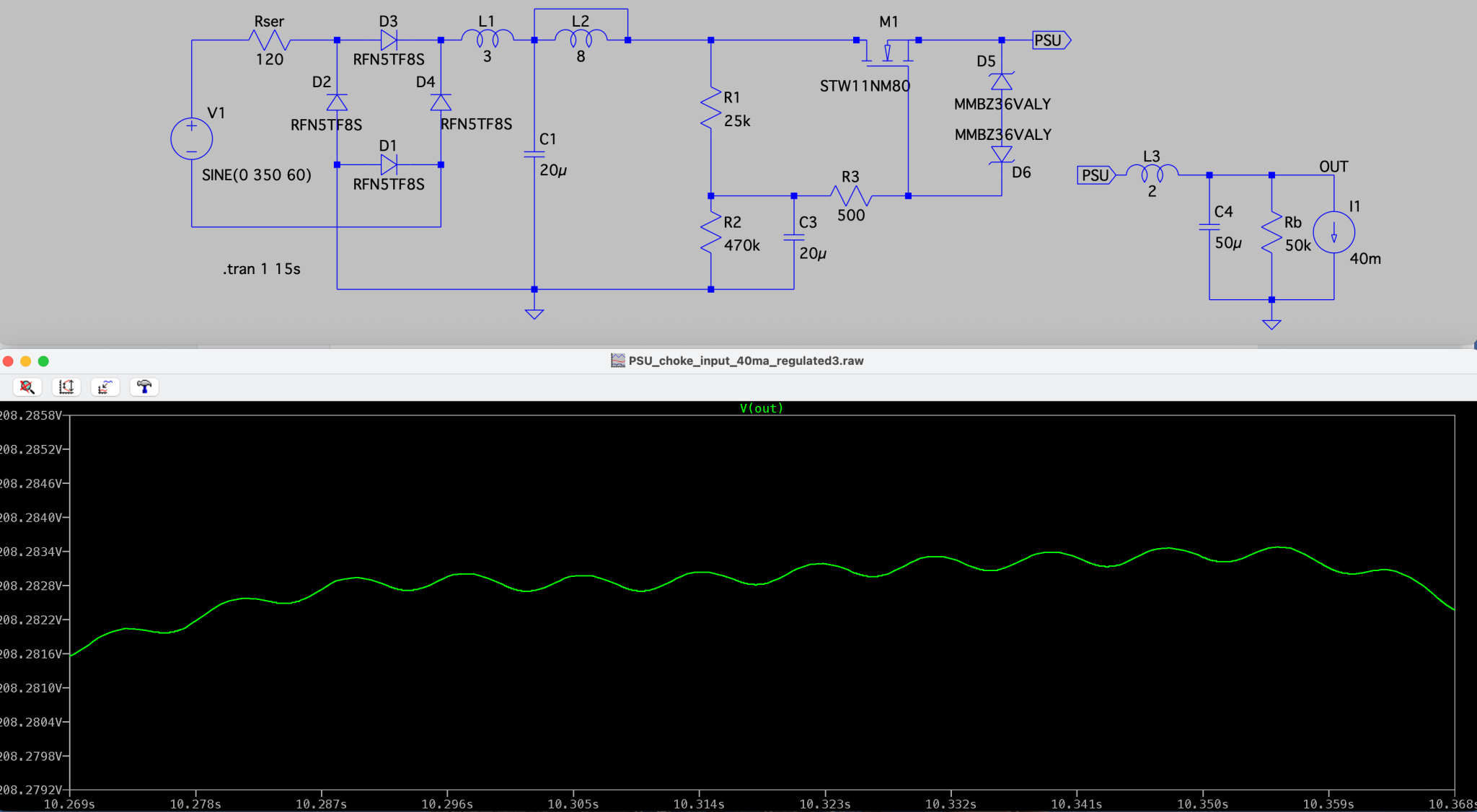
Task: Click the ground symbol below C1
Action: click(x=534, y=314)
